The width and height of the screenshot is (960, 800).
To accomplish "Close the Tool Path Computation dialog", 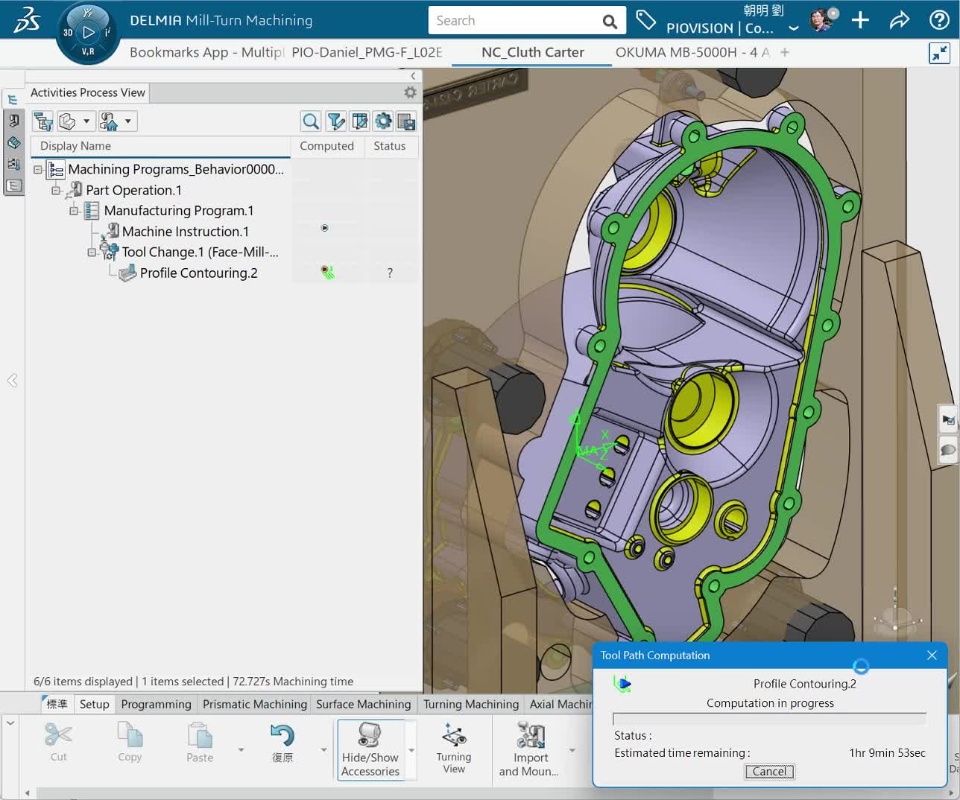I will [932, 655].
